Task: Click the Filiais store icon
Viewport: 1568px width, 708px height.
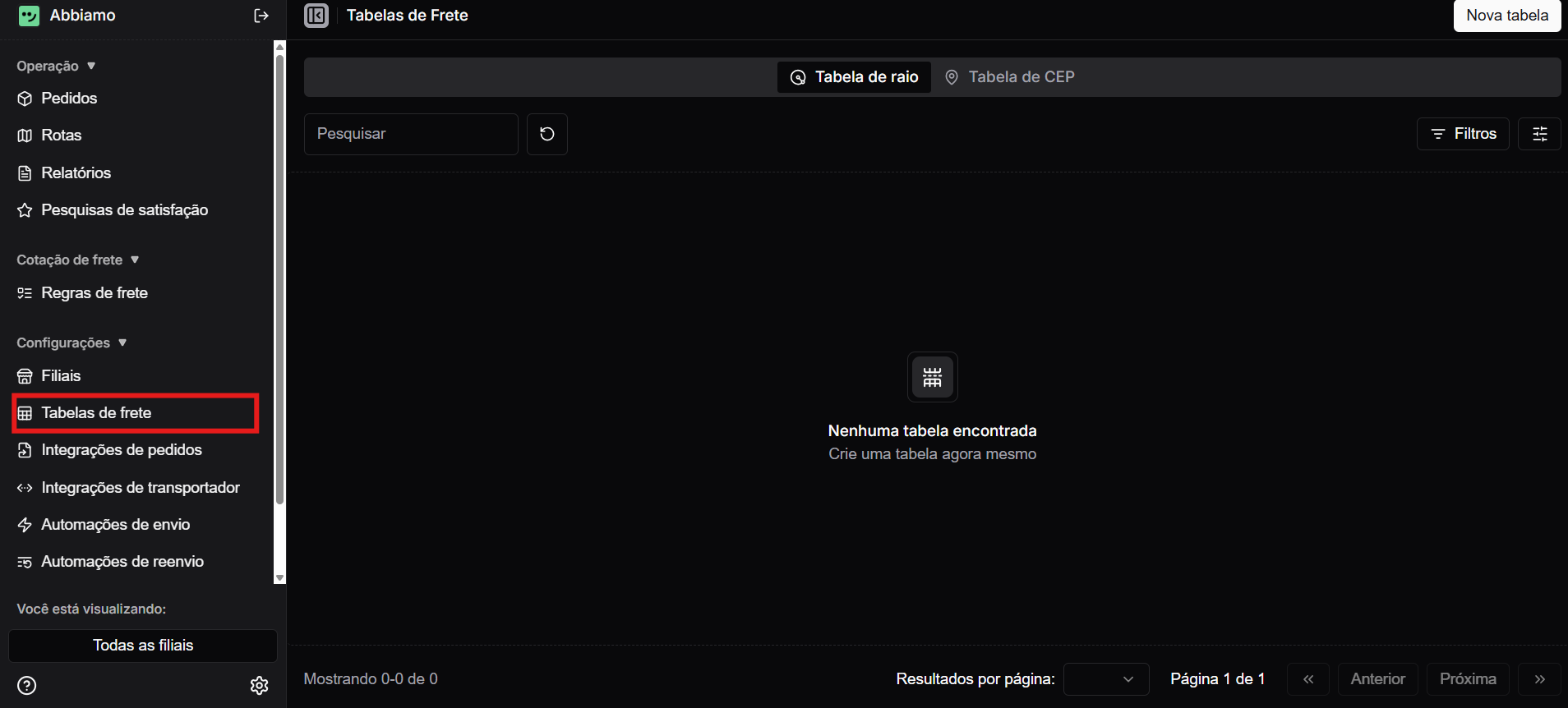Action: (25, 376)
